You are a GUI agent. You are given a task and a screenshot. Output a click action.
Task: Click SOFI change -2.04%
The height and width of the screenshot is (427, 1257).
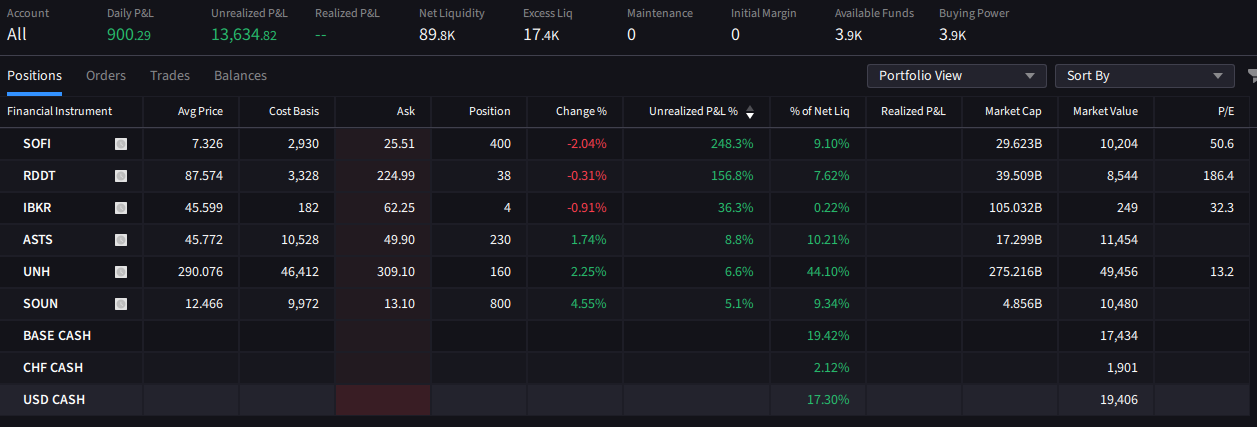tap(587, 144)
